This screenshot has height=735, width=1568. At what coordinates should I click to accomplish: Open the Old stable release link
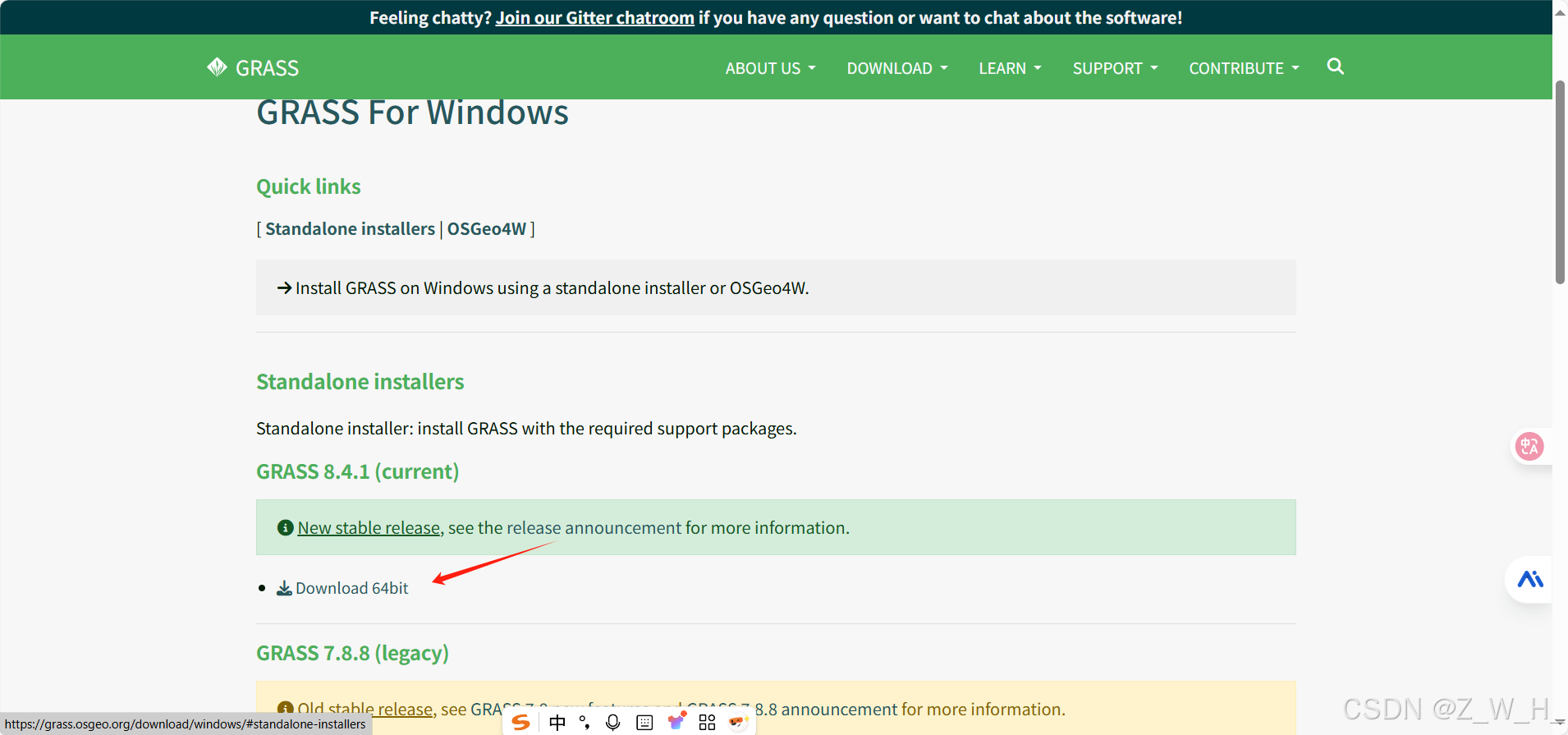[364, 709]
